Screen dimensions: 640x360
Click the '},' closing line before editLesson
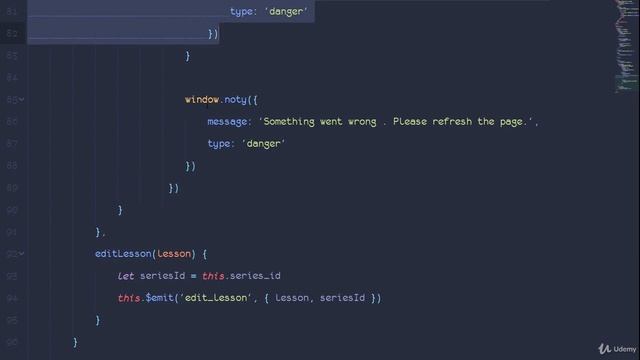pos(100,232)
